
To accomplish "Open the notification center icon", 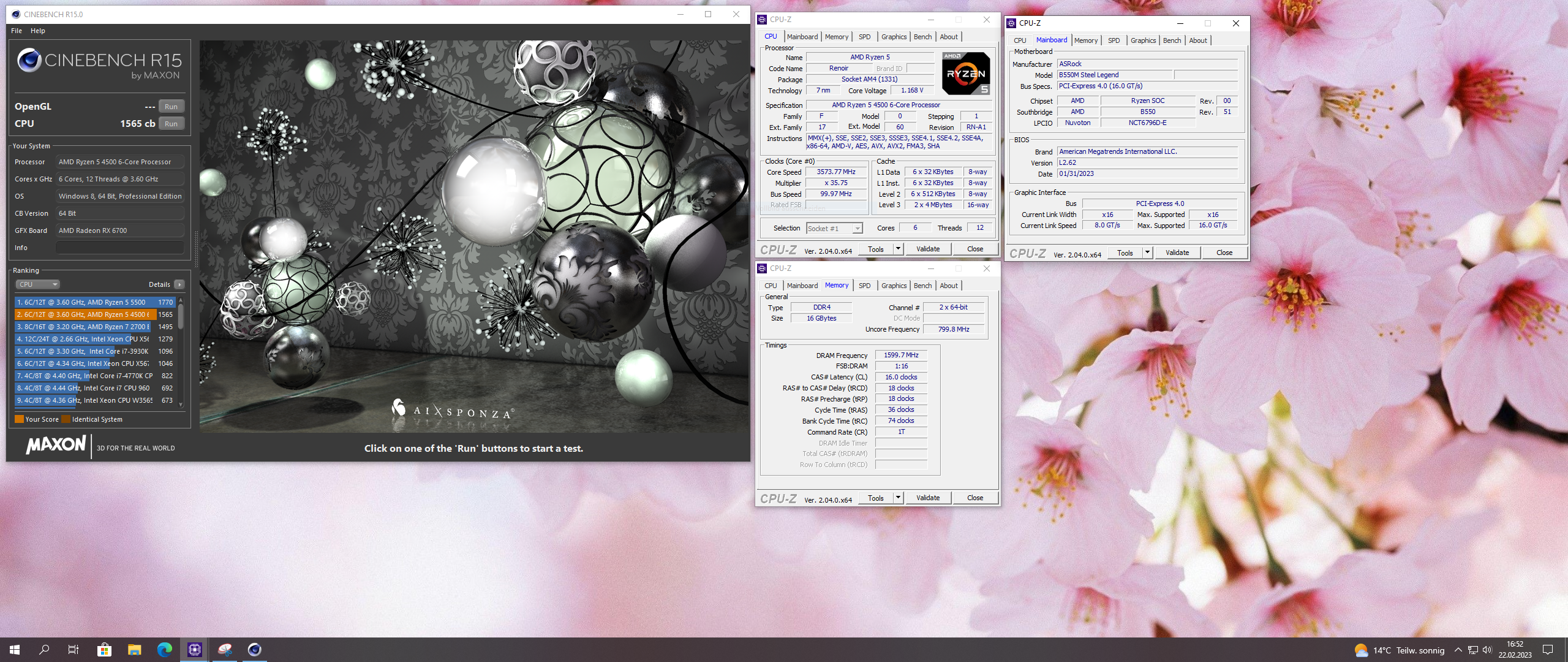I will (x=1548, y=650).
